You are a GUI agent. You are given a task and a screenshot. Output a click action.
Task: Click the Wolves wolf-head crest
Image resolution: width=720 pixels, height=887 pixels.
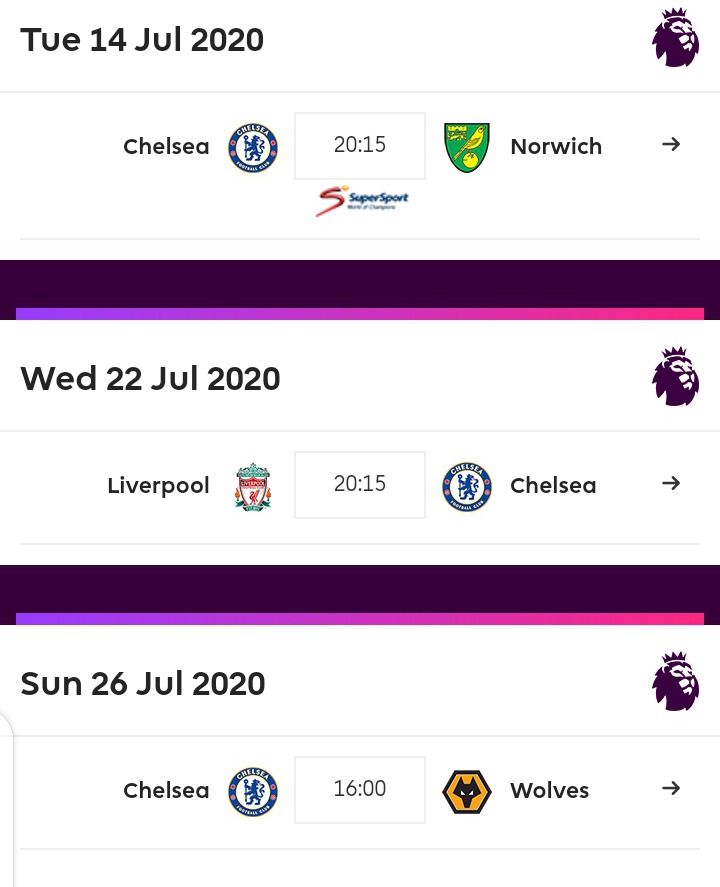pyautogui.click(x=466, y=791)
